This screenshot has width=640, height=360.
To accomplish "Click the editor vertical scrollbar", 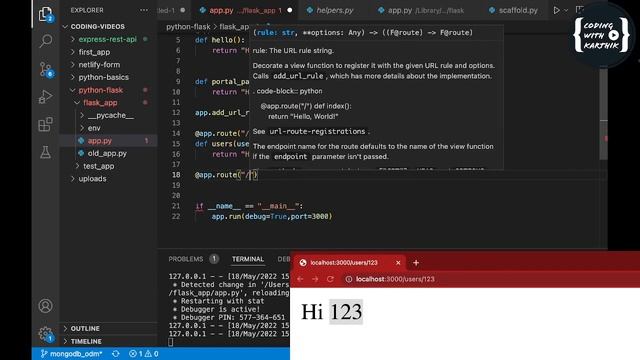I will (603, 114).
